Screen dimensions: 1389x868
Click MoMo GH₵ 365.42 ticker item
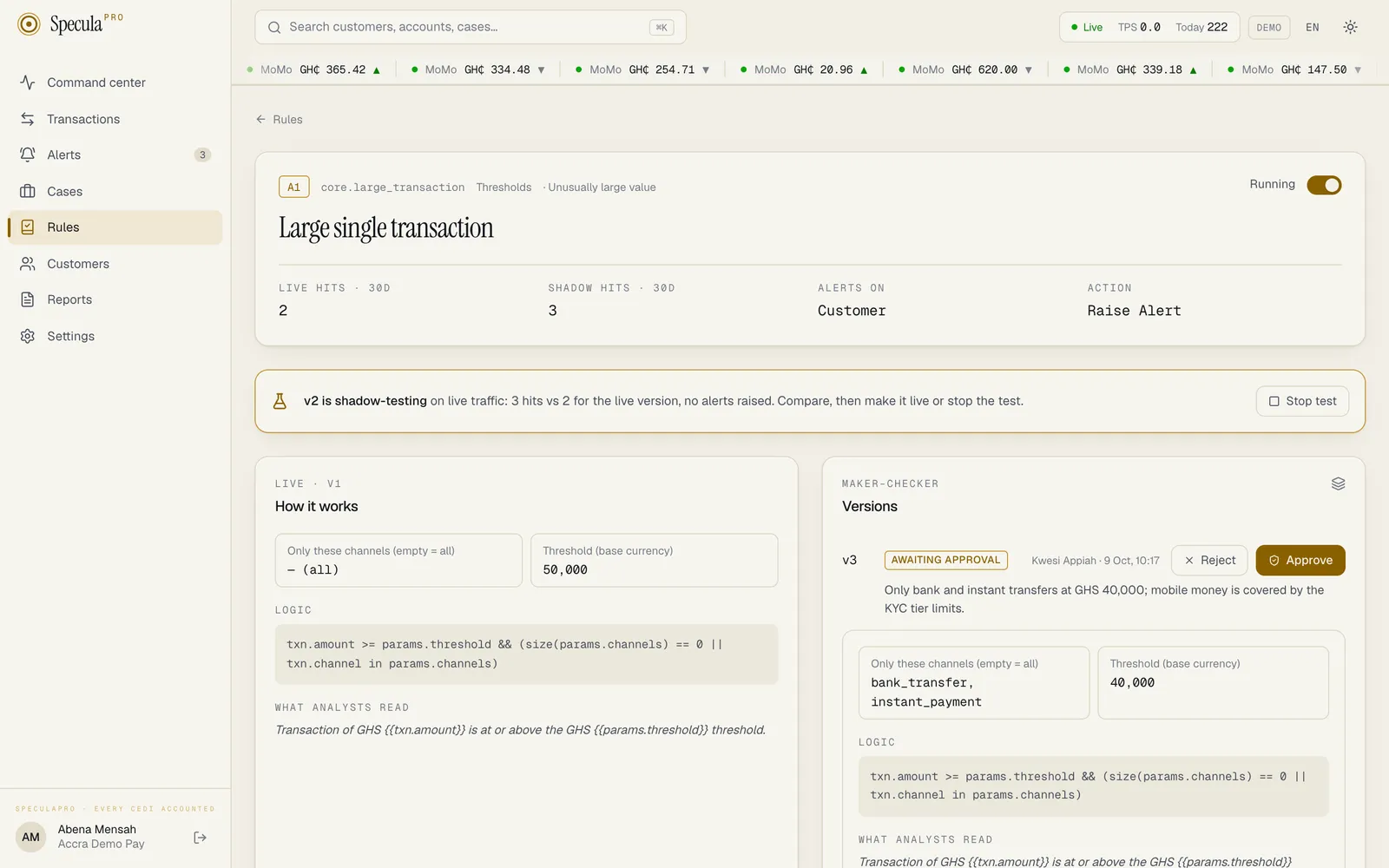click(314, 69)
